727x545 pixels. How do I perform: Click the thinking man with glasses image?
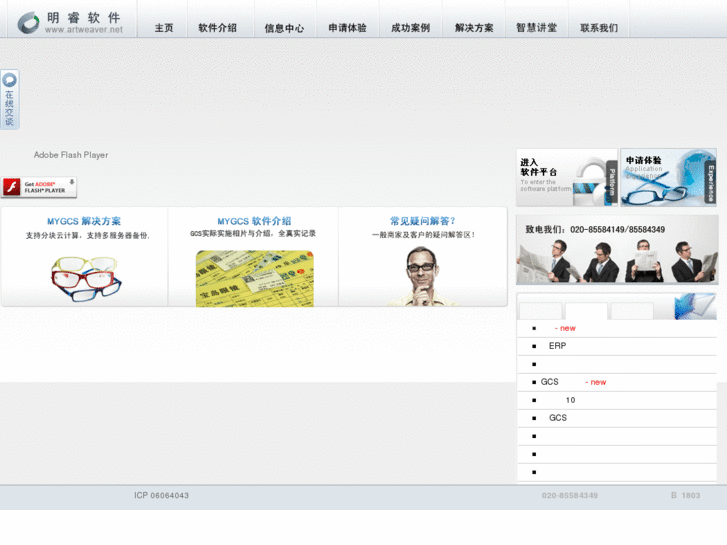pos(421,276)
